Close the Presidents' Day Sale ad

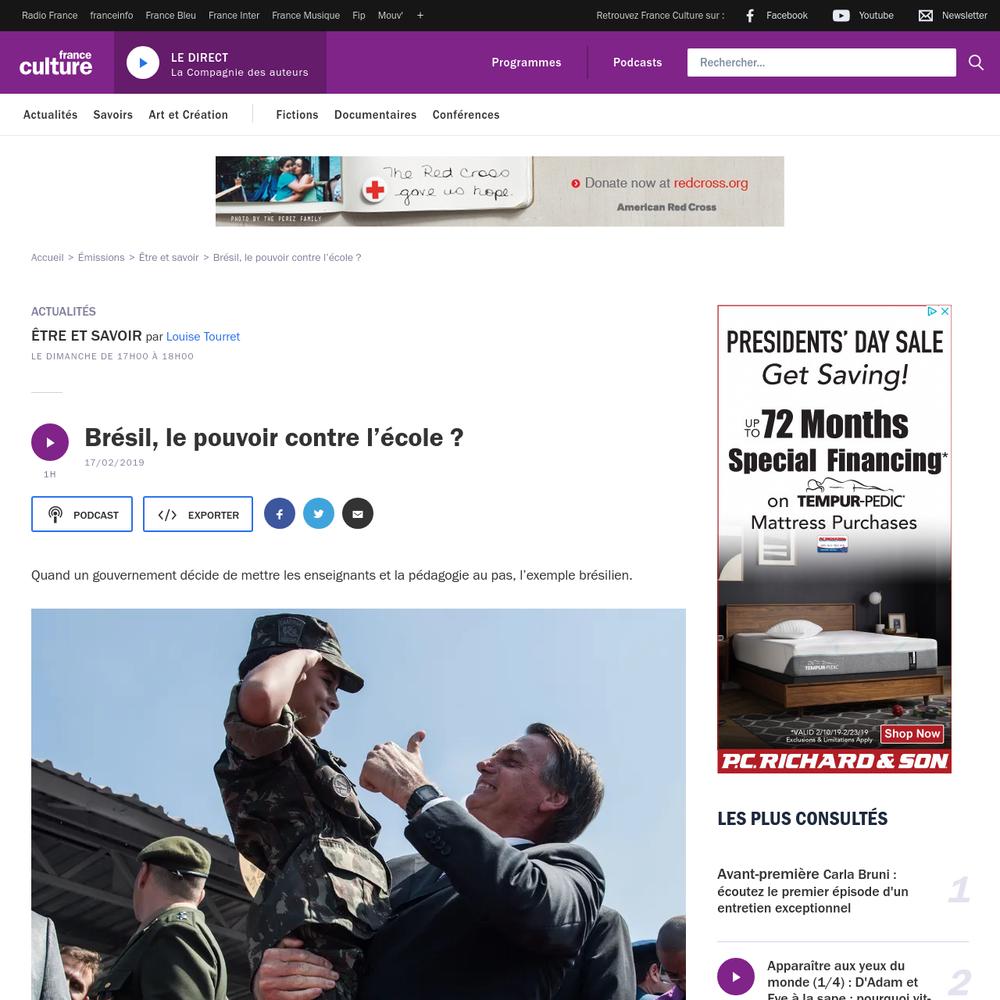point(945,311)
